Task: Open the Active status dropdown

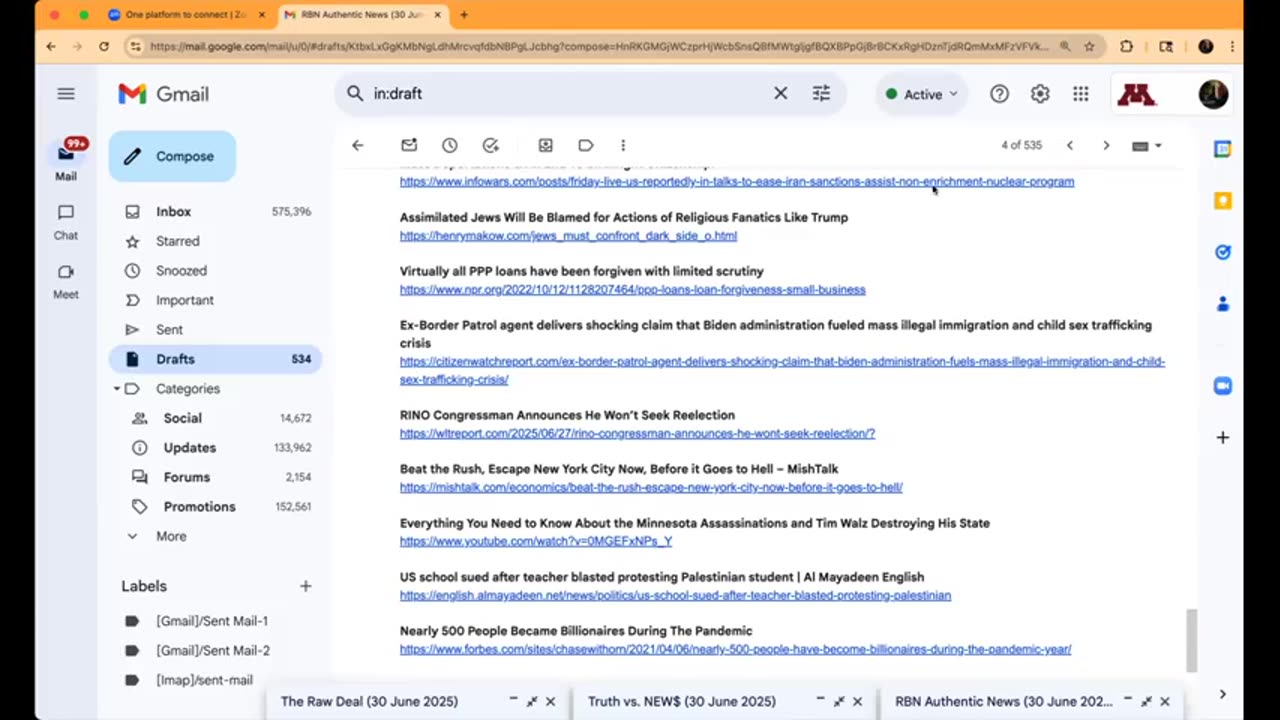Action: (x=921, y=94)
